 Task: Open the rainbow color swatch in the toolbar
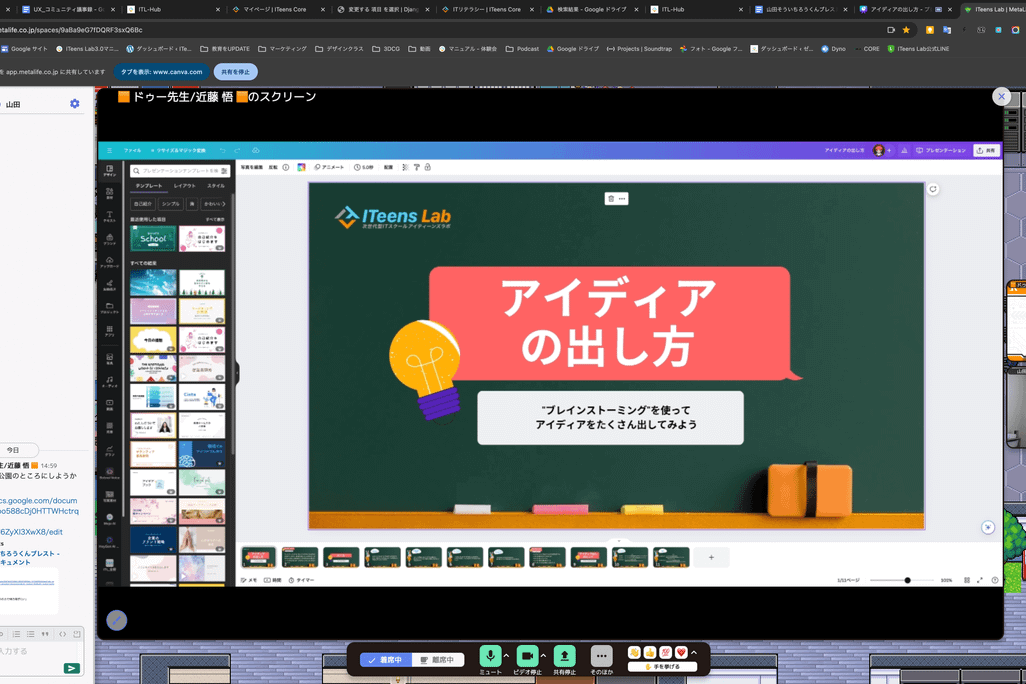click(302, 168)
